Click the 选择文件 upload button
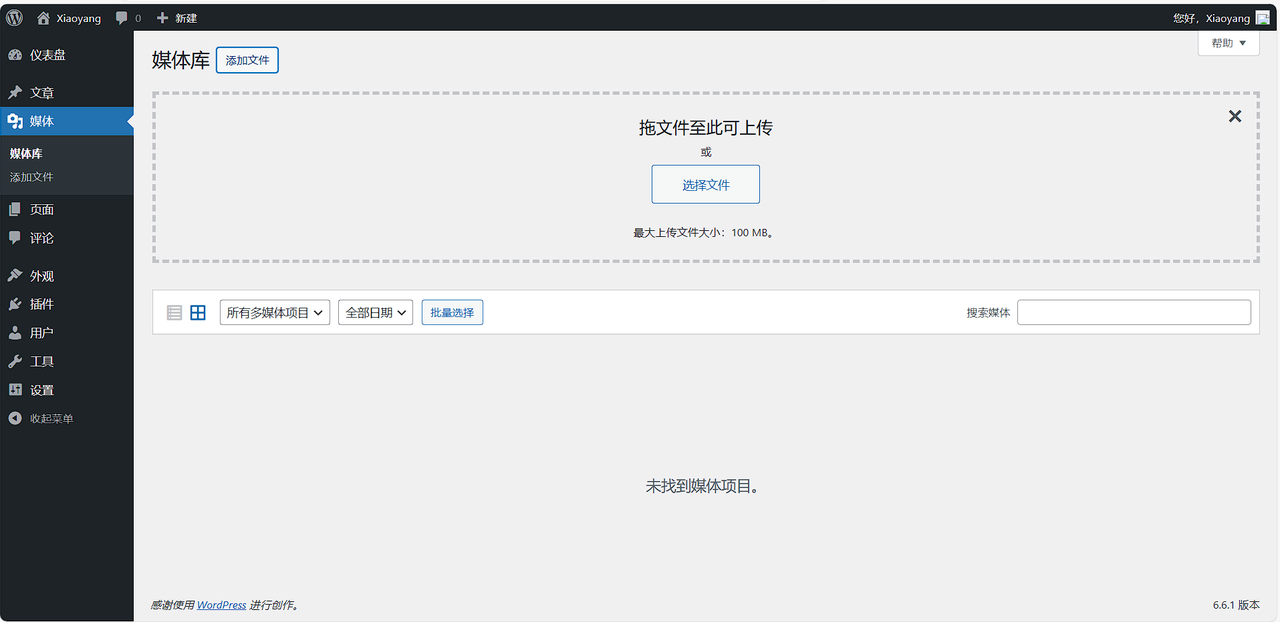The width and height of the screenshot is (1280, 622). (x=706, y=184)
